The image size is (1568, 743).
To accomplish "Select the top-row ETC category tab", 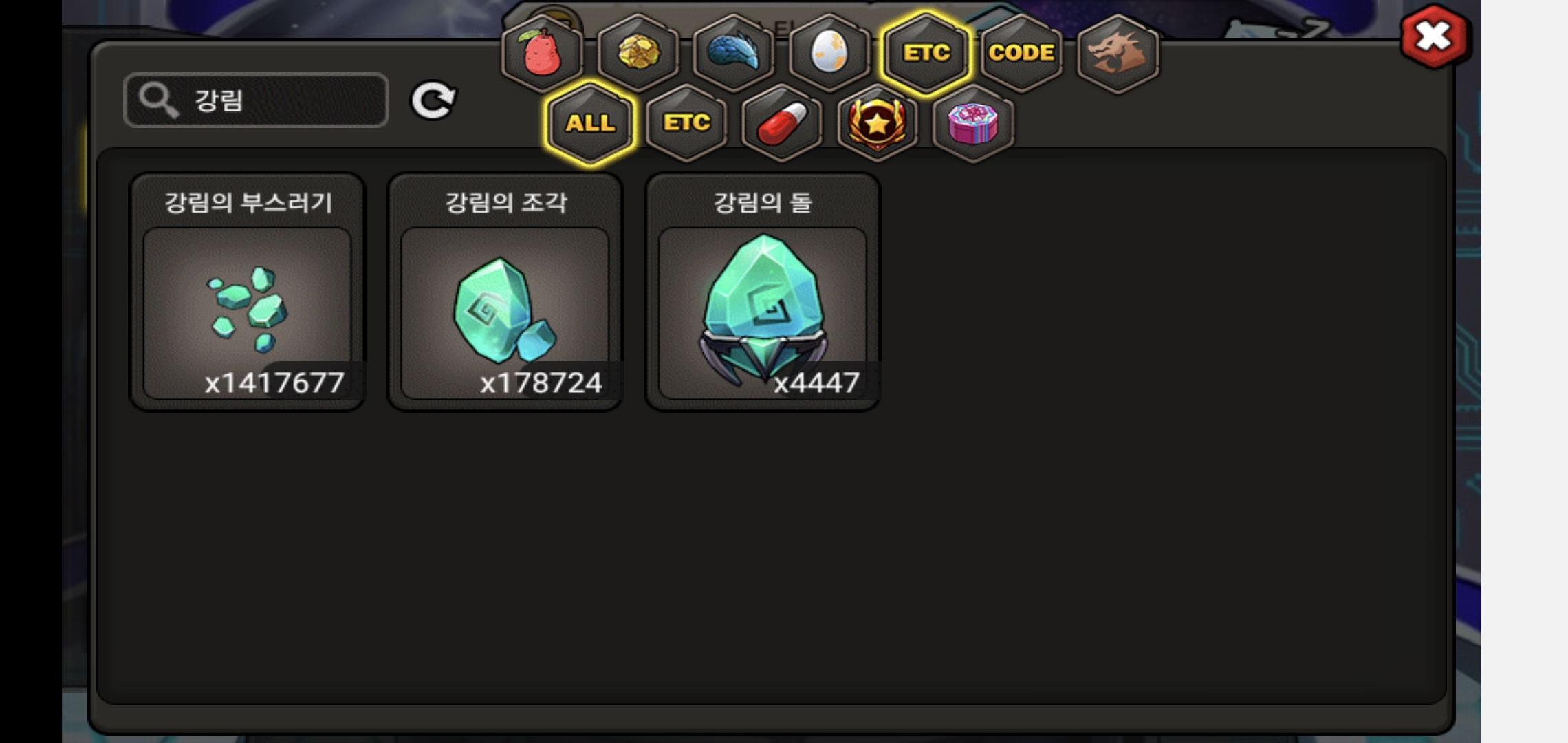I will pos(926,53).
